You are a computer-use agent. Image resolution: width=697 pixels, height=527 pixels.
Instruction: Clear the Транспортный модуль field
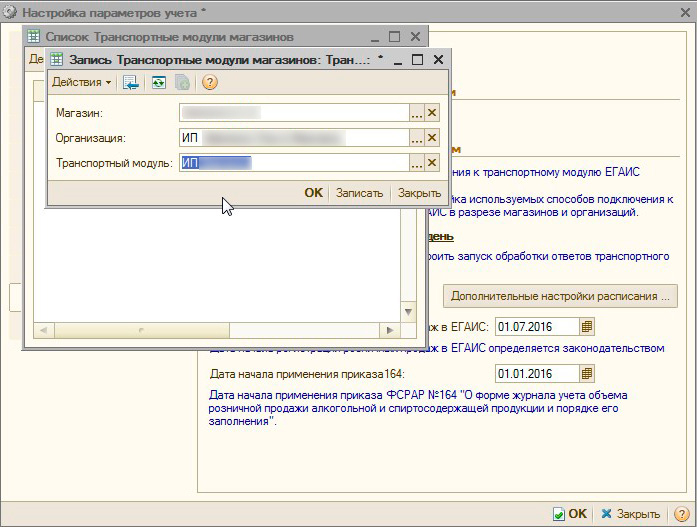[432, 163]
